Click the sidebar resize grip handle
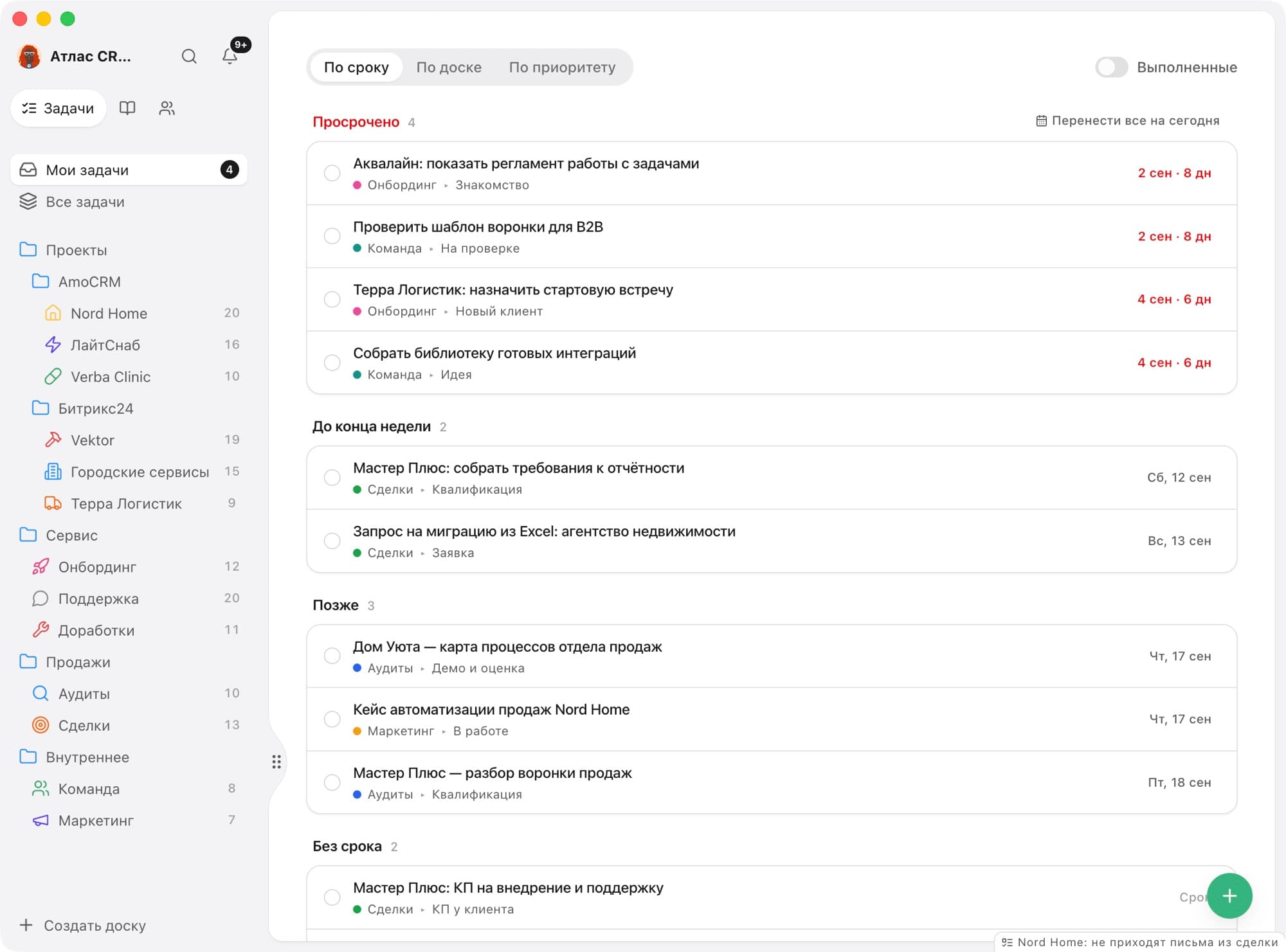1286x952 pixels. 276,762
